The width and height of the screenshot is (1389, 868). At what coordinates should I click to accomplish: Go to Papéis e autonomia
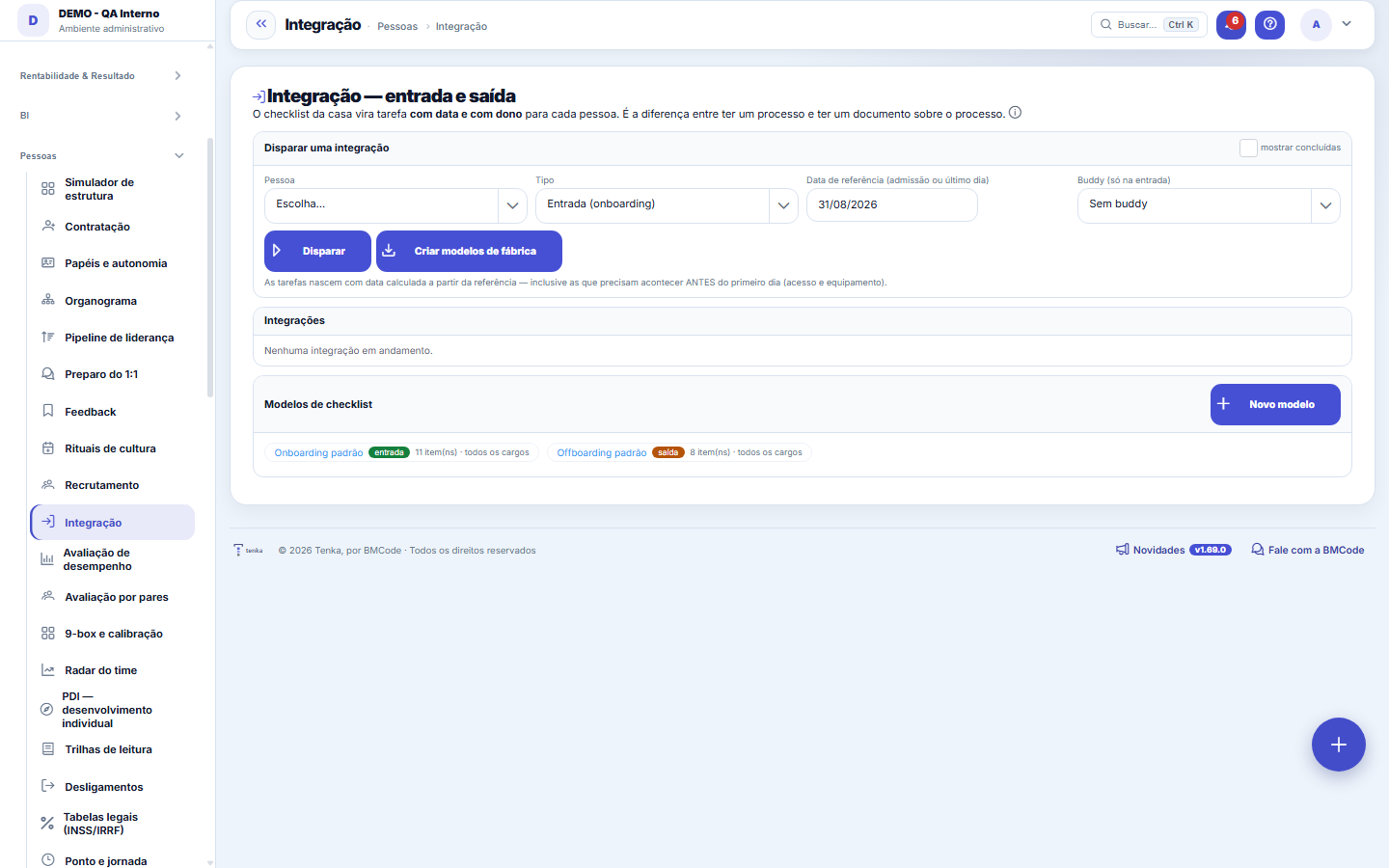tap(113, 263)
